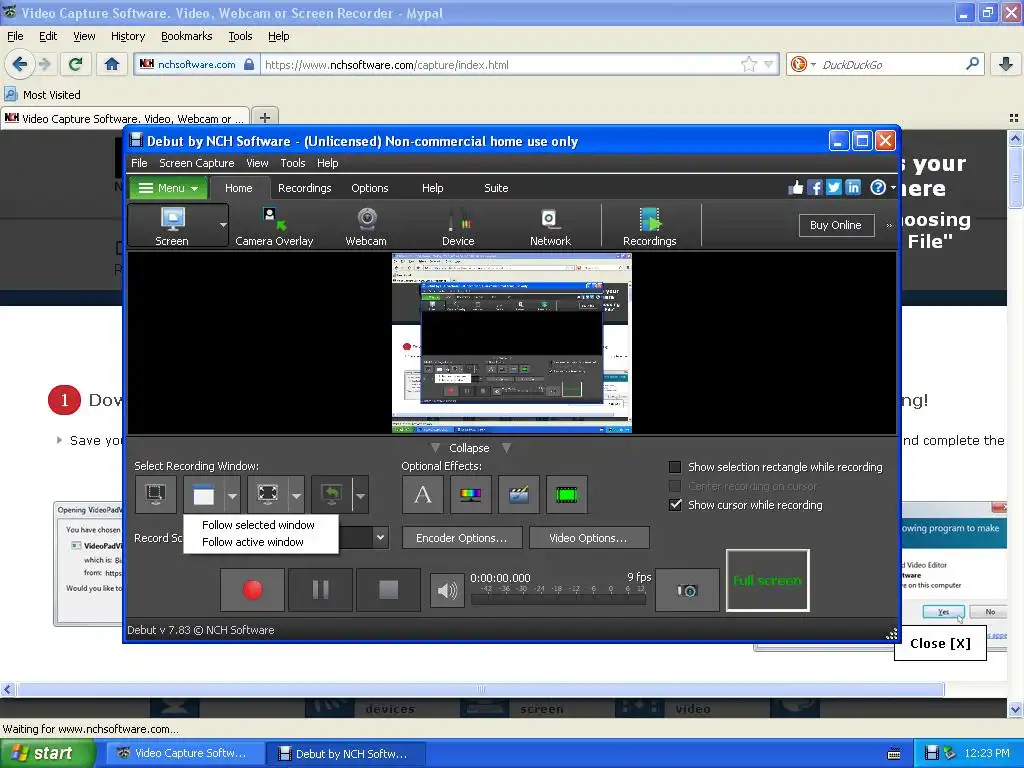Click the browser vertical scrollbar

click(x=1014, y=176)
